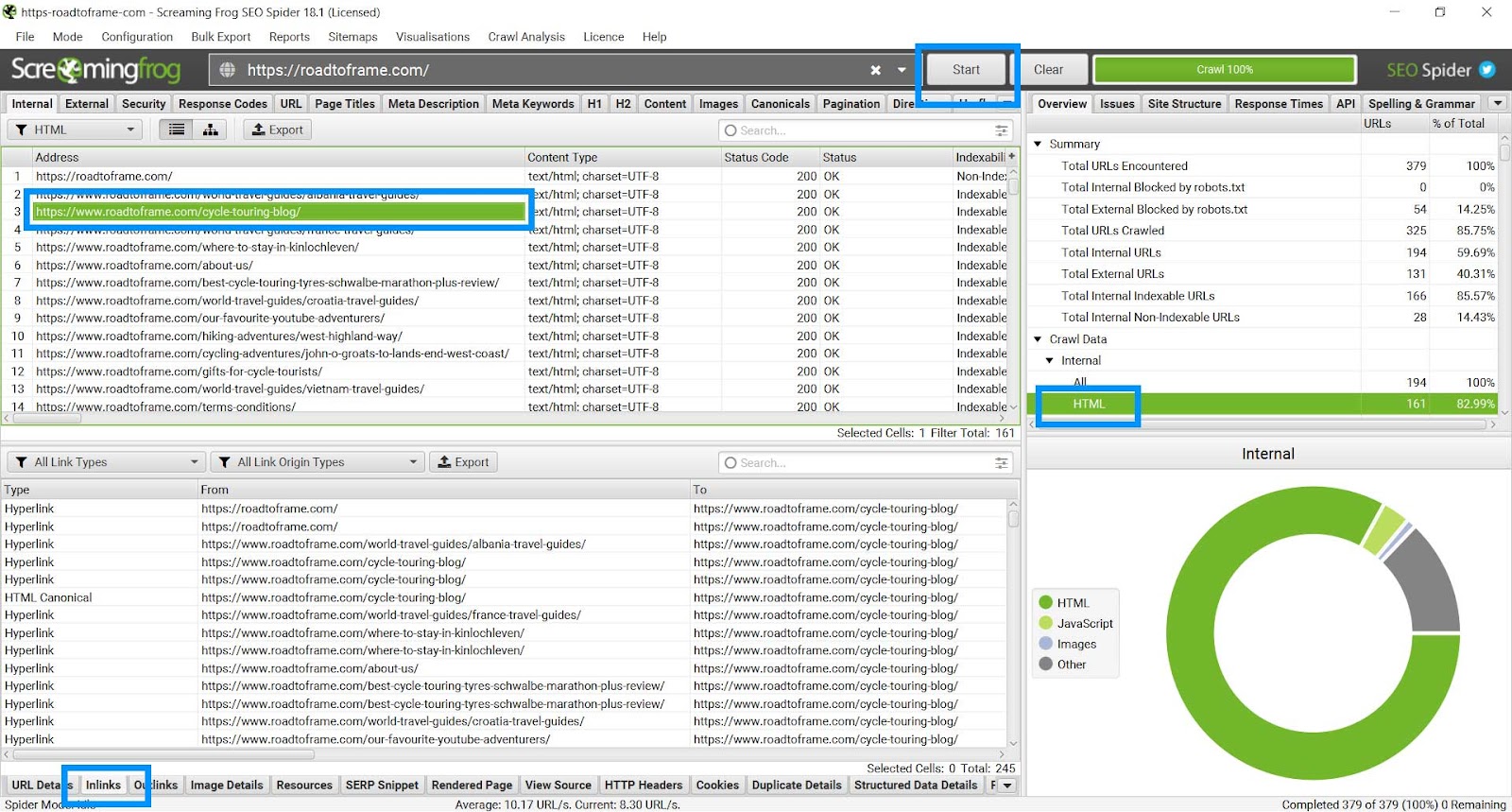Select Total URLs Crawled row

(1264, 231)
